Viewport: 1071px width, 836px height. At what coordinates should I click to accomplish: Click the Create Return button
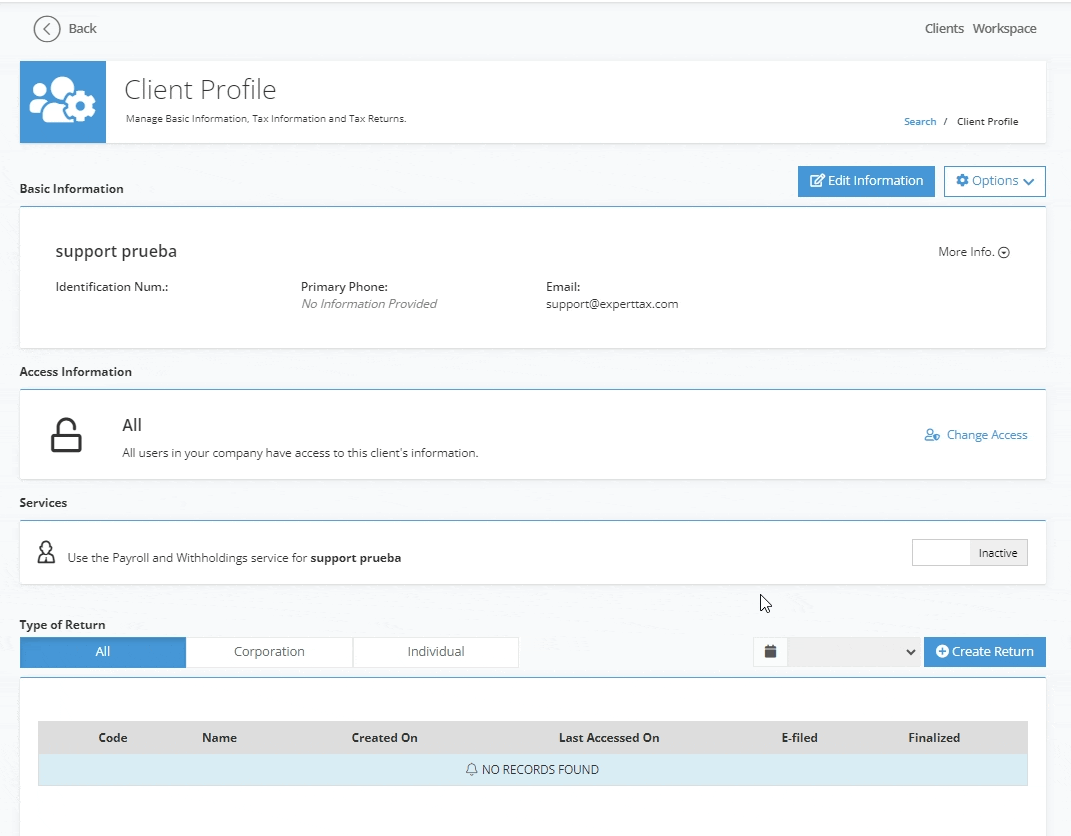coord(984,652)
